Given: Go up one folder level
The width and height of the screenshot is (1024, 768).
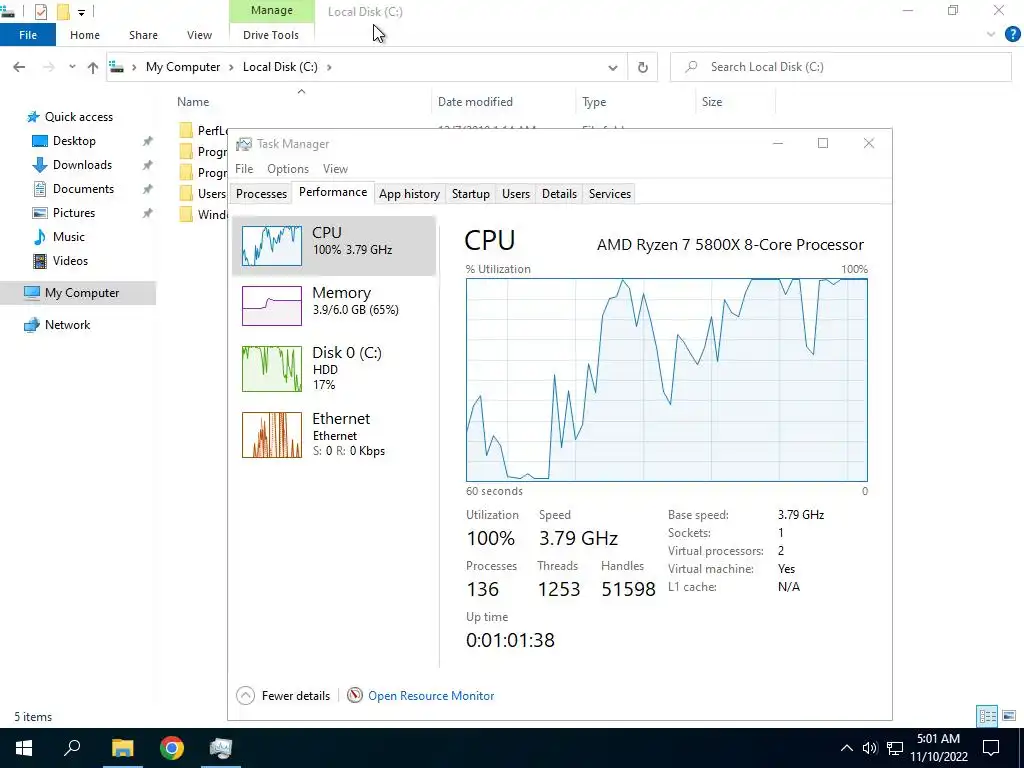Looking at the screenshot, I should coord(93,67).
